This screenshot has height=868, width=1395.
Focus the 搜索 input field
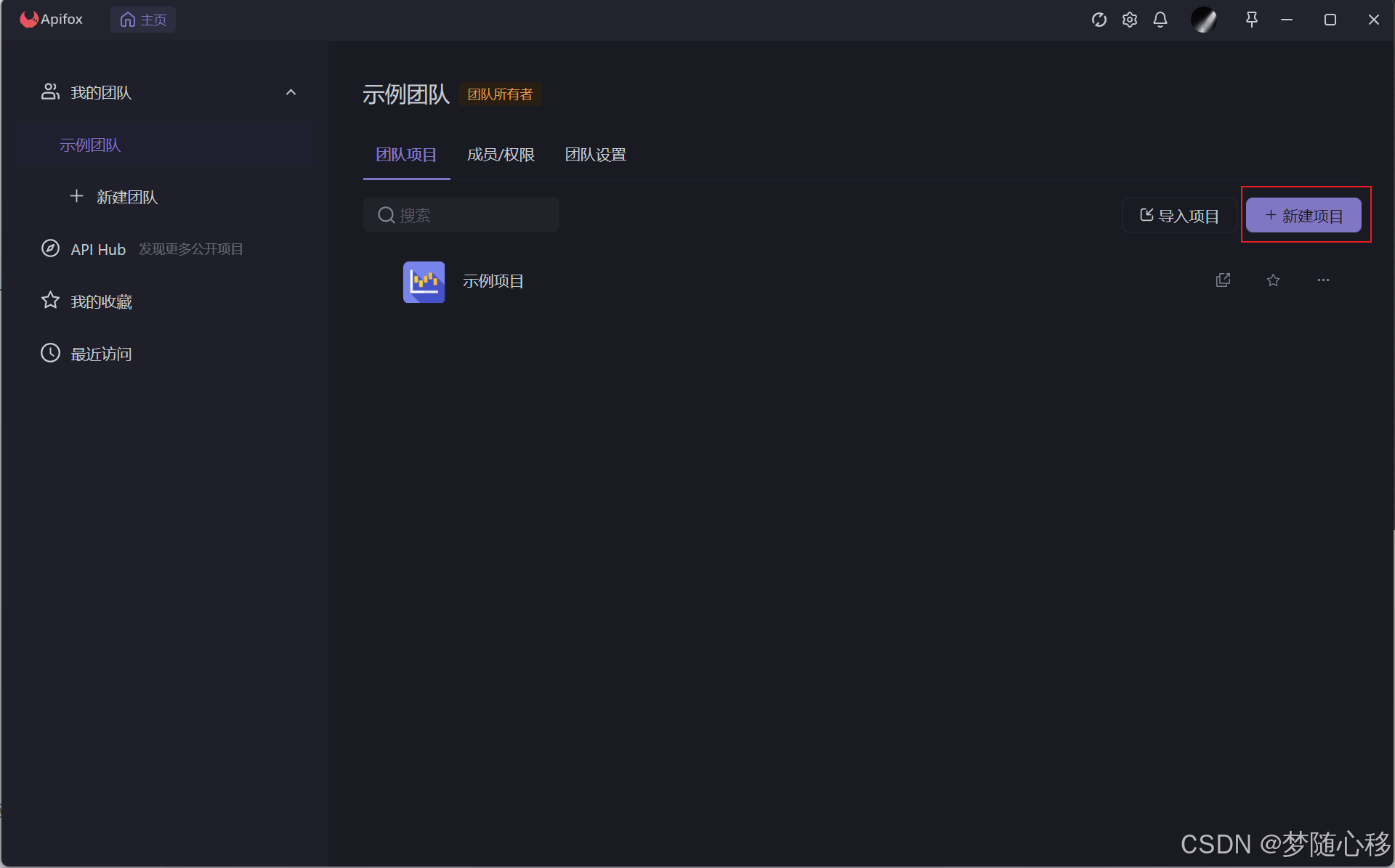472,216
